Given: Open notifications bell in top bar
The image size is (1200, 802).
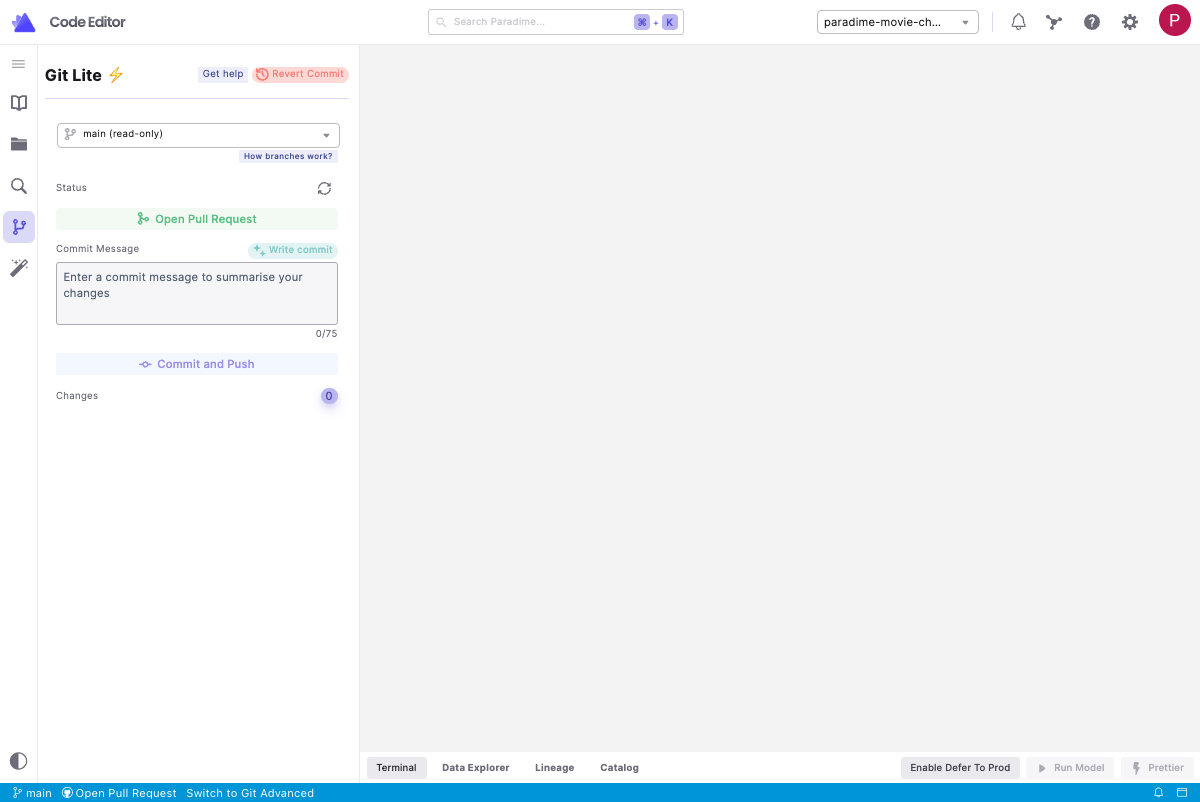Looking at the screenshot, I should pyautogui.click(x=1018, y=22).
